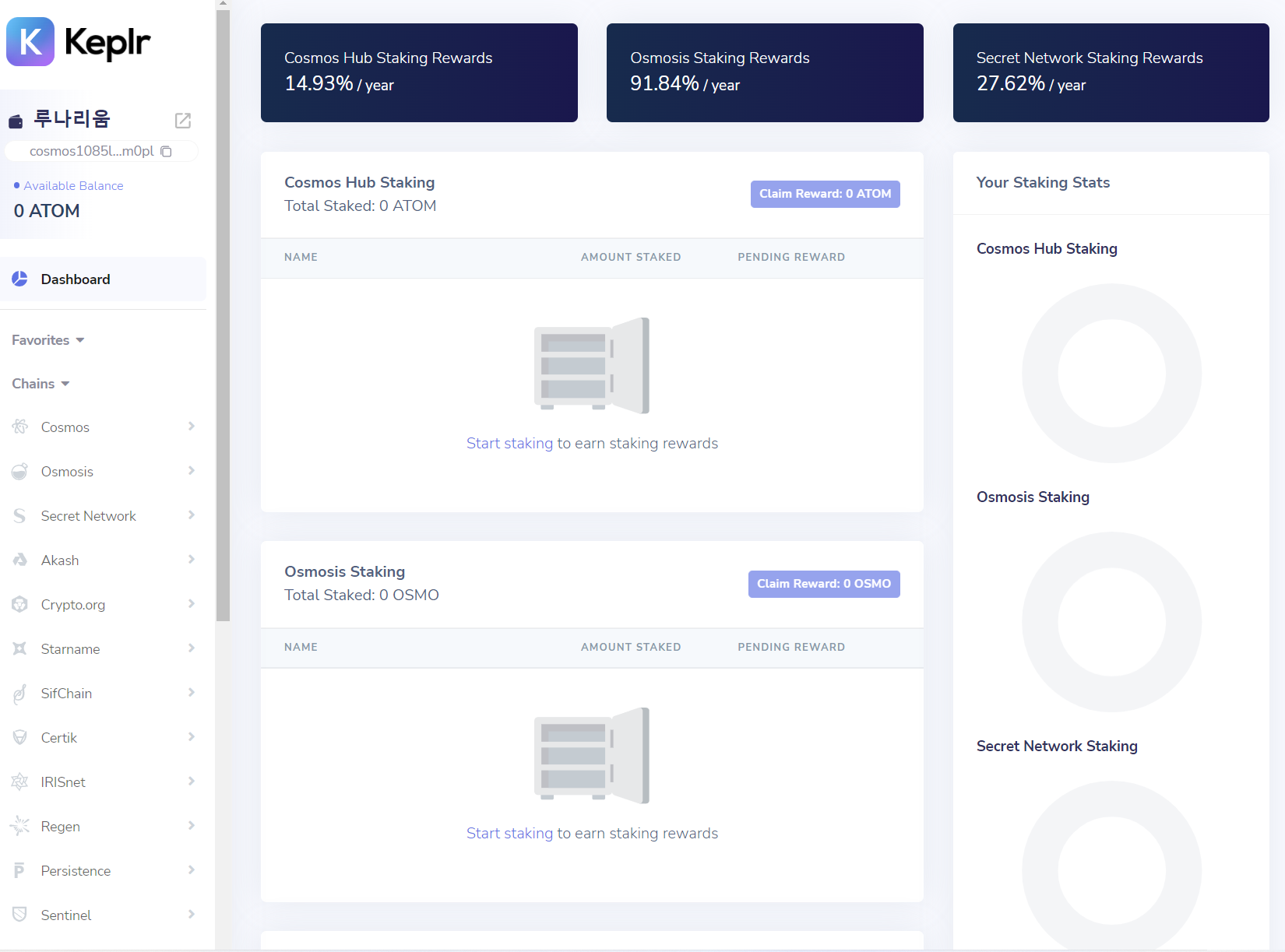Click the Crypto.org chain icon

(19, 604)
